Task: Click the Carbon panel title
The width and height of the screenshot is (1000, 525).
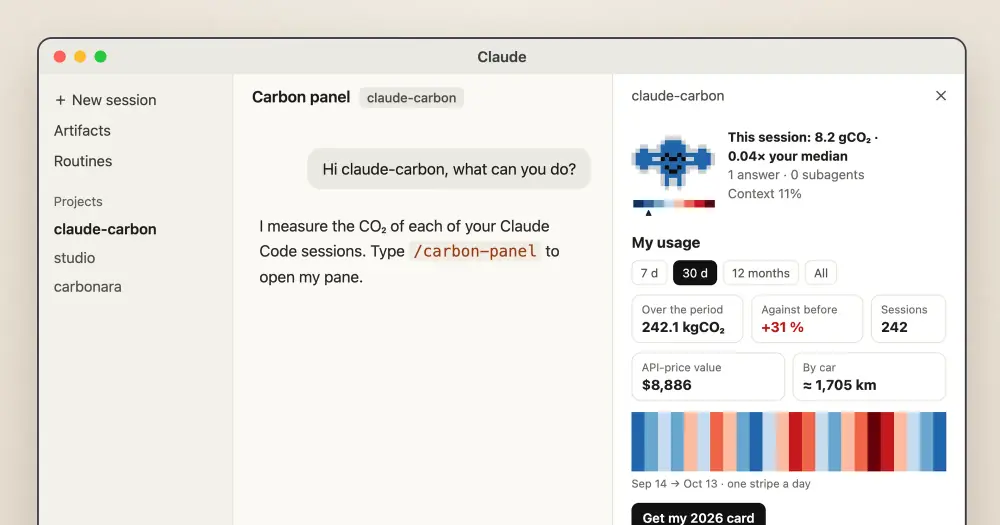Action: click(301, 97)
